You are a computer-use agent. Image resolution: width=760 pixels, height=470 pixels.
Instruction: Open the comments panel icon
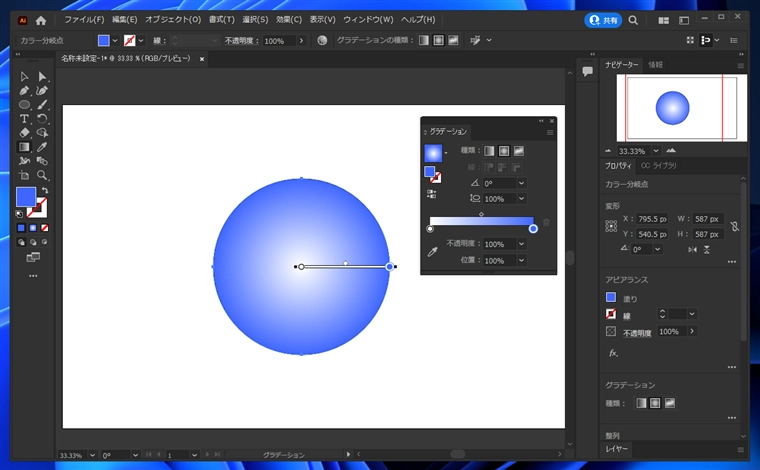[587, 72]
